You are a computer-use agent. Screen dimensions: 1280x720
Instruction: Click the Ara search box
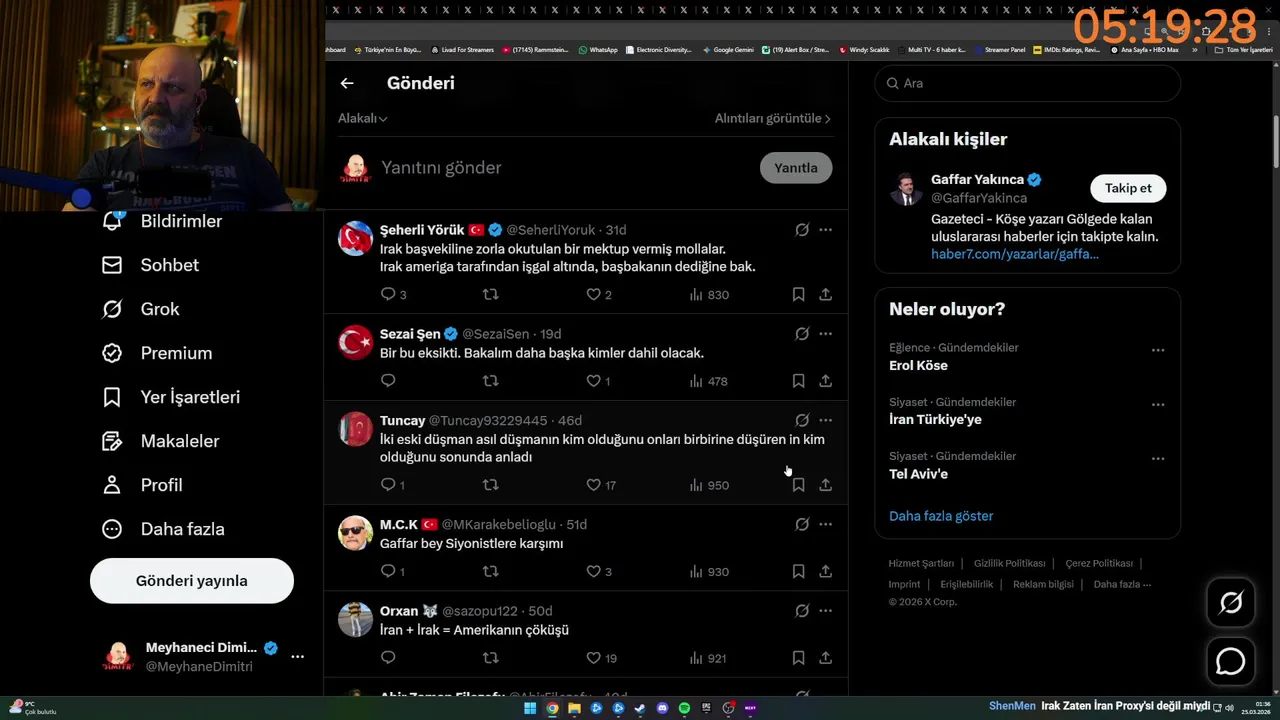pyautogui.click(x=1027, y=83)
